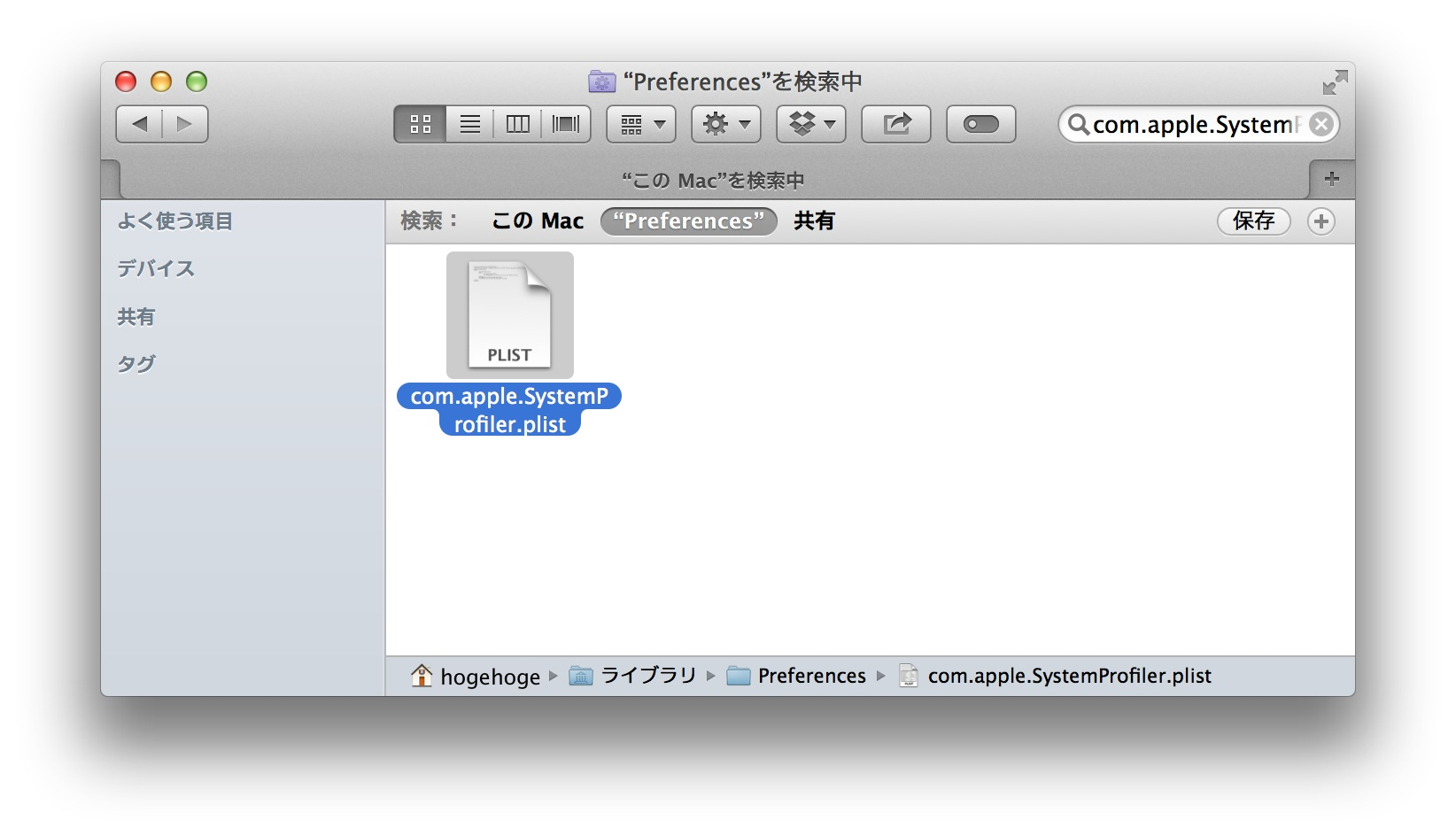Click the search magnifier icon
The width and height of the screenshot is (1456, 836).
pyautogui.click(x=1078, y=124)
